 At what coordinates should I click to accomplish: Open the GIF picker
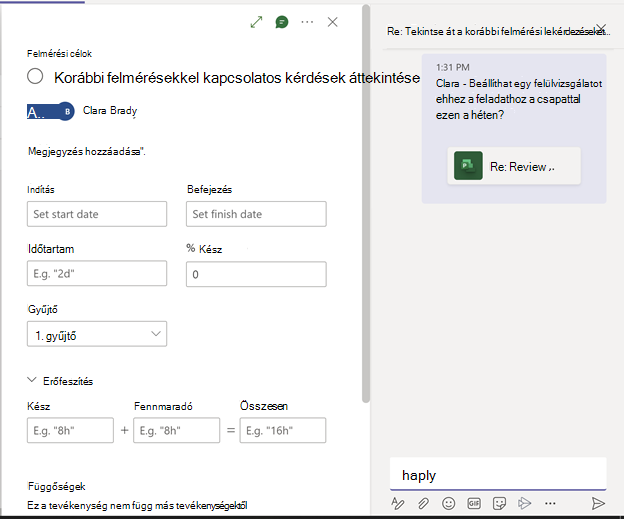pos(474,503)
